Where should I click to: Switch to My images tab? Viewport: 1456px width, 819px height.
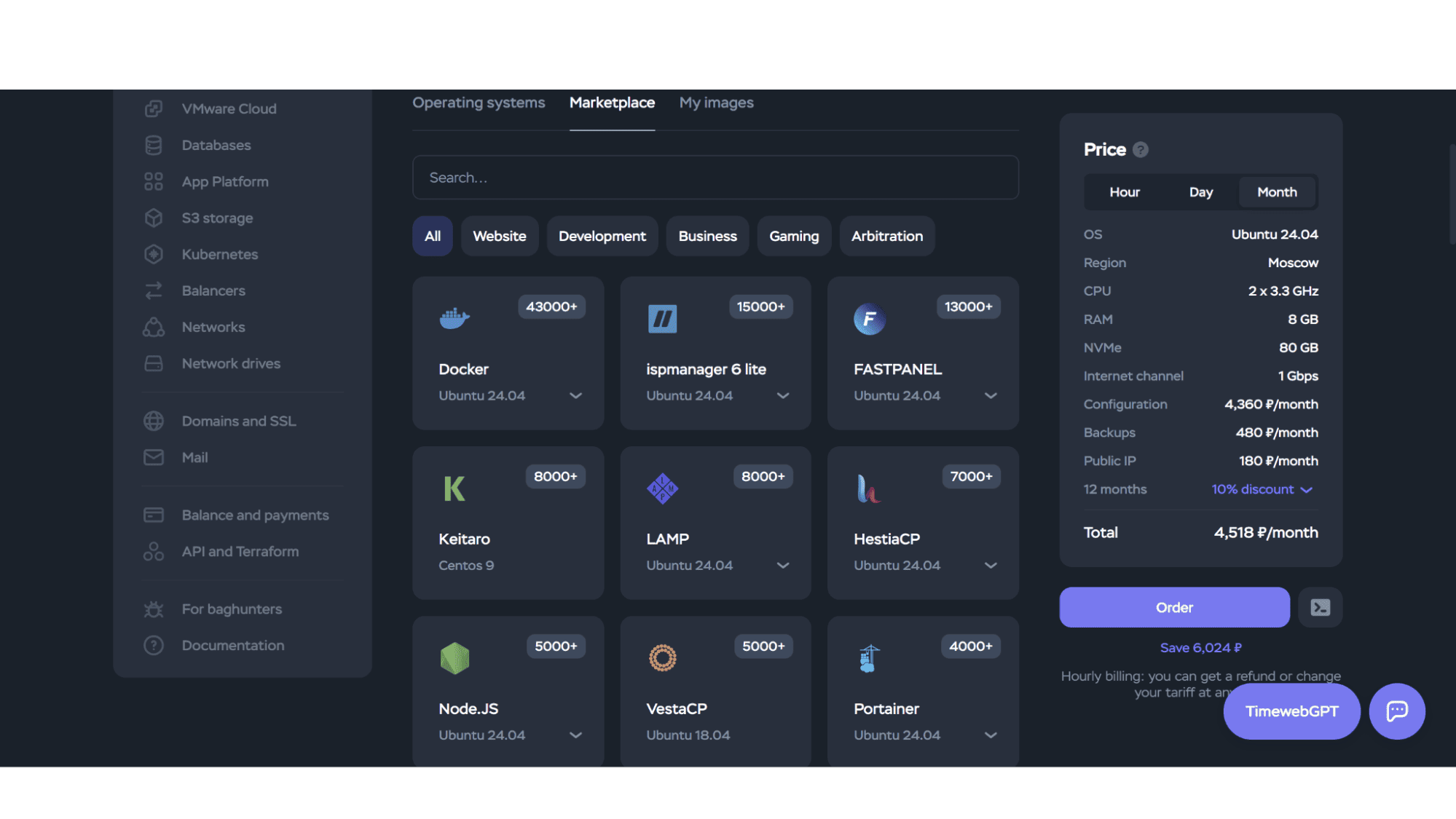coord(716,103)
